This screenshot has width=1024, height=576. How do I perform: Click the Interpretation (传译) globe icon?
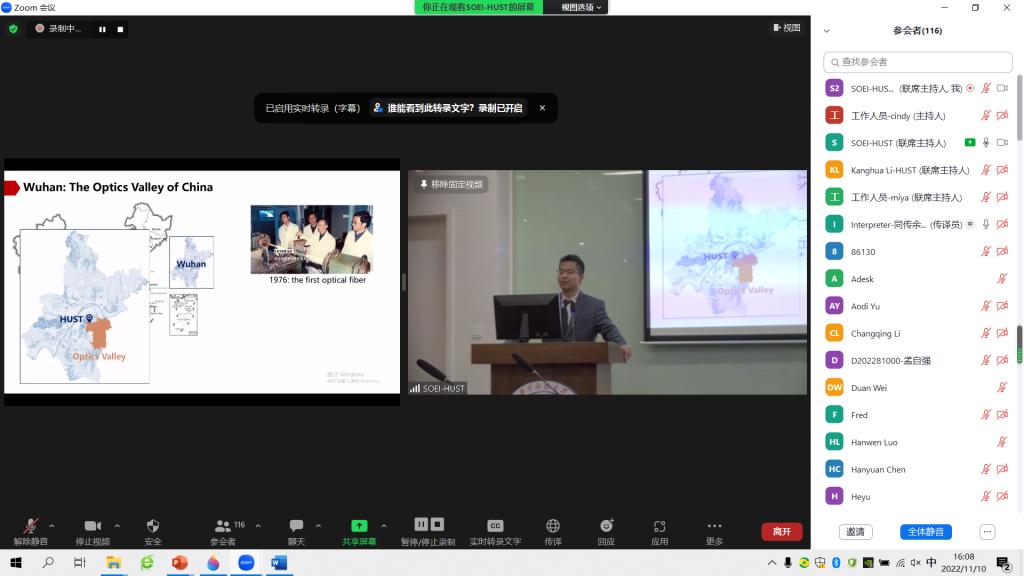coord(552,526)
